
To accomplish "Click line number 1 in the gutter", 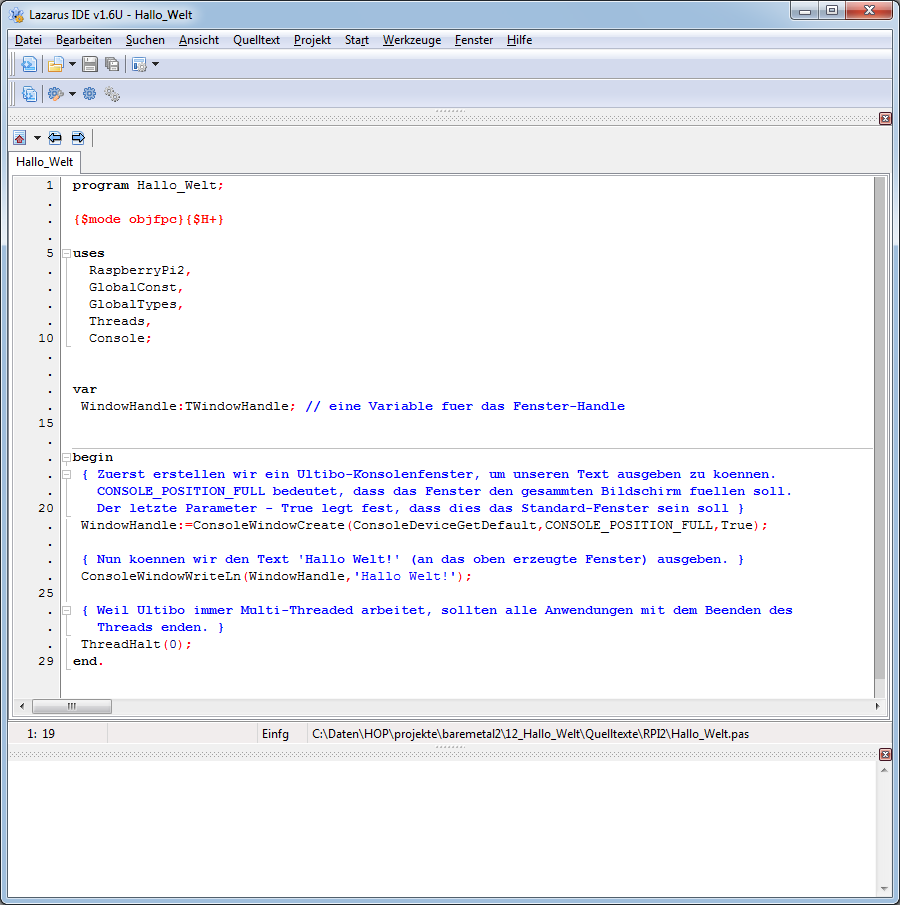I will coord(50,185).
